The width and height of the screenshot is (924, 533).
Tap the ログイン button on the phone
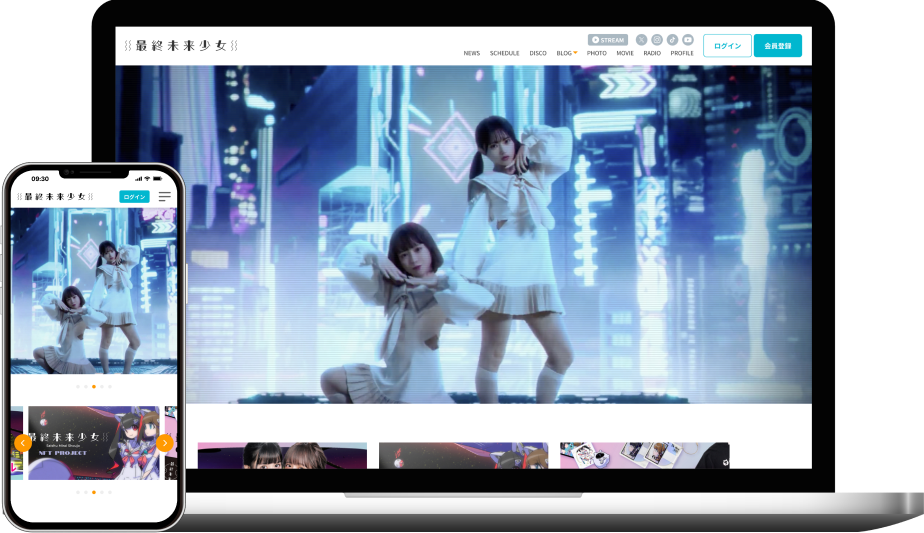[134, 197]
